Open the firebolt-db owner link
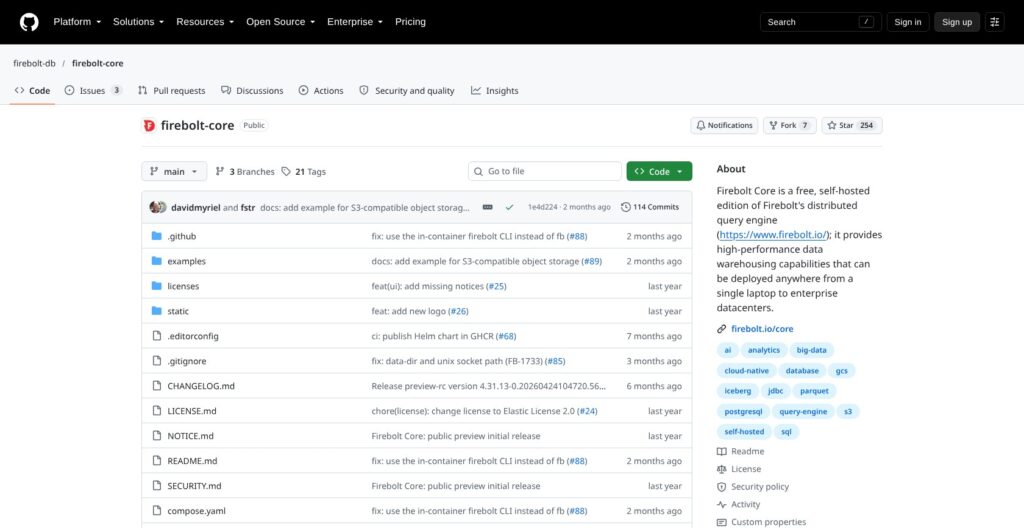 [x=34, y=63]
